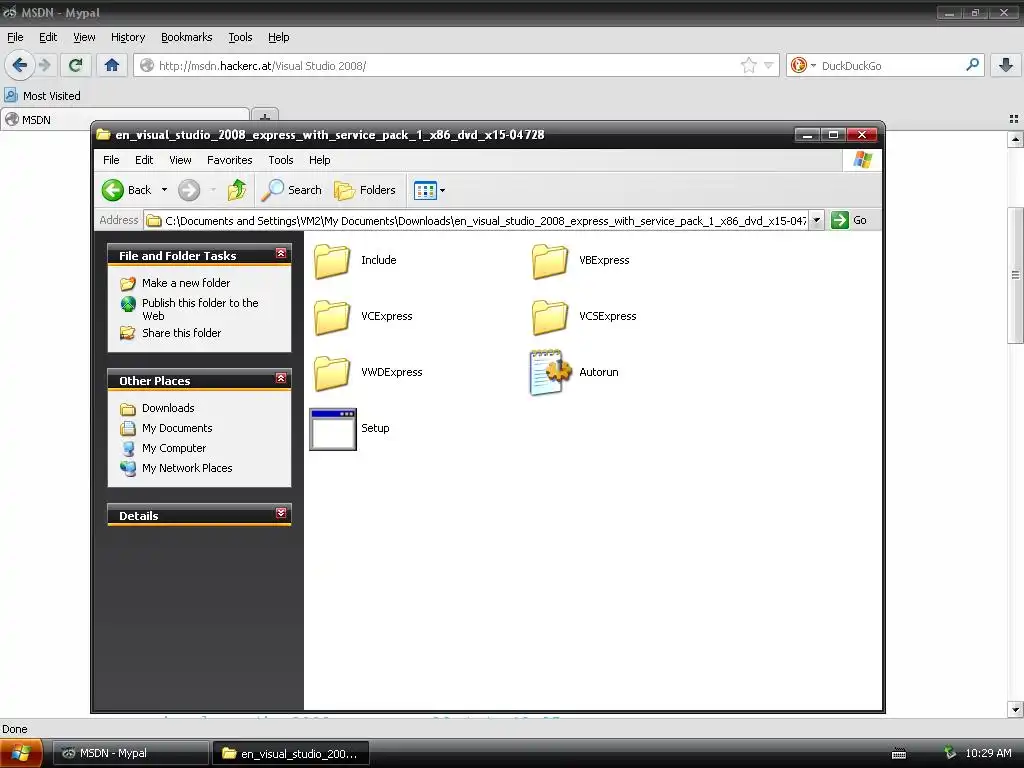Open Mypal Tools menu
Screen dimensions: 1024x768
click(240, 37)
